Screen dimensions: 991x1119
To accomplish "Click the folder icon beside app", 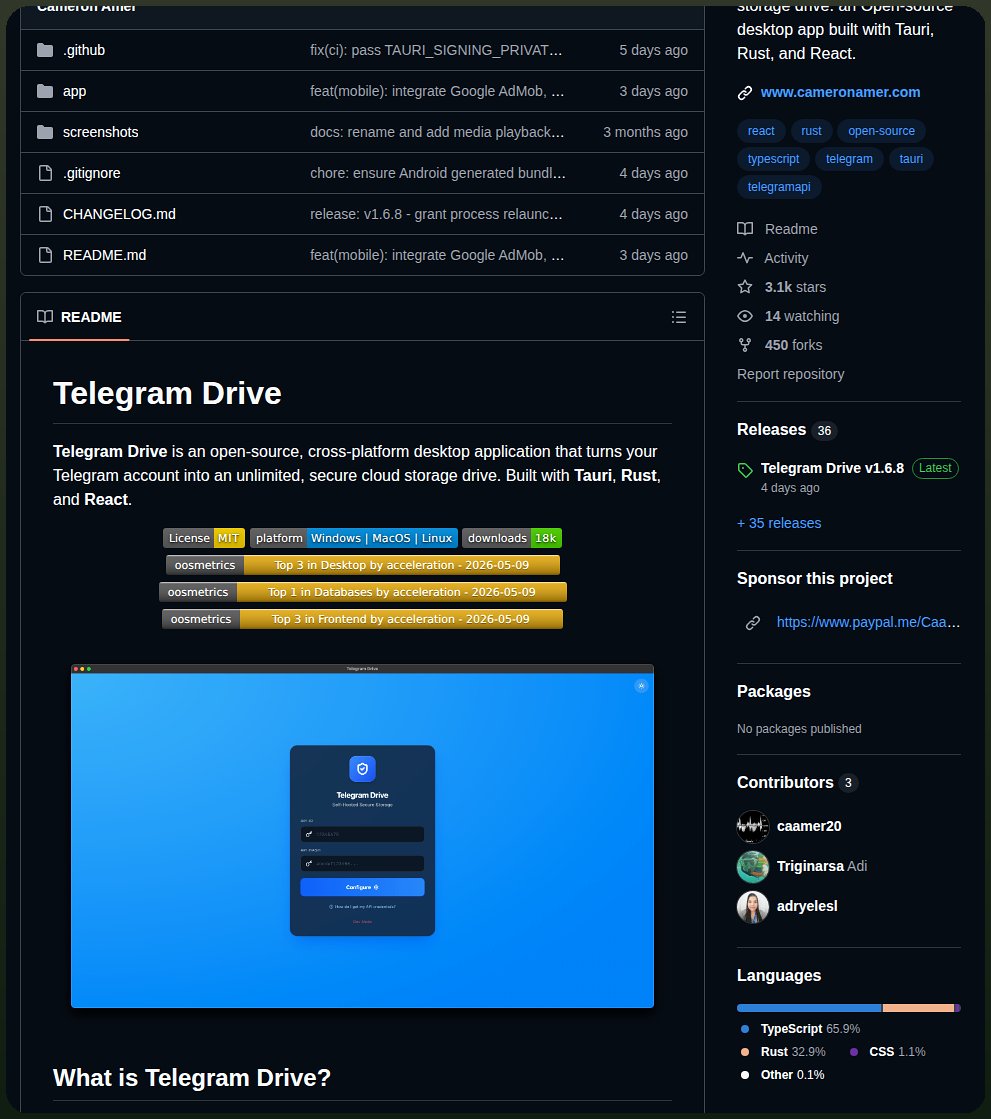I will (x=45, y=91).
